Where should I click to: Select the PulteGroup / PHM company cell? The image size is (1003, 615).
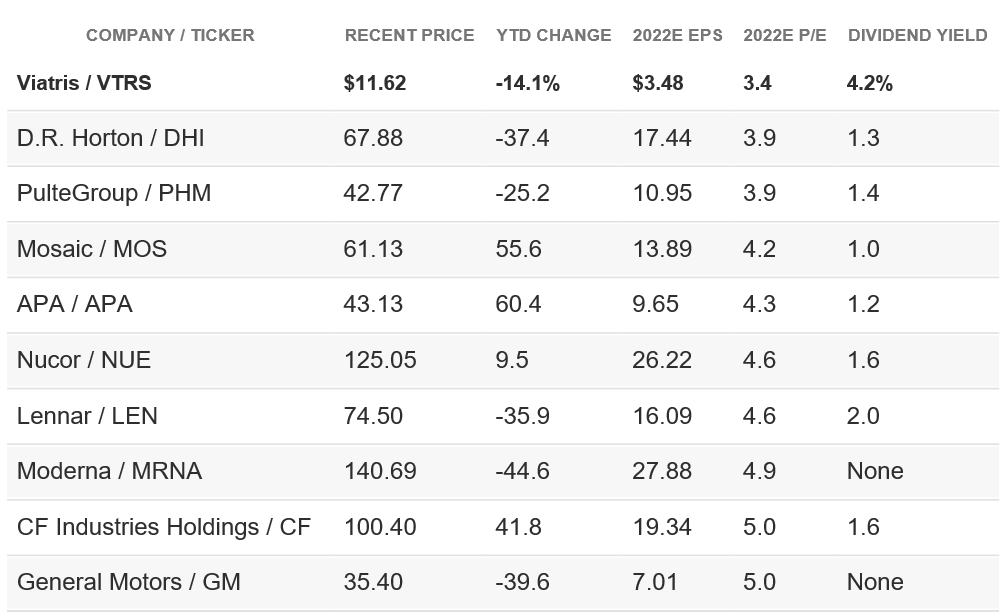pyautogui.click(x=114, y=193)
